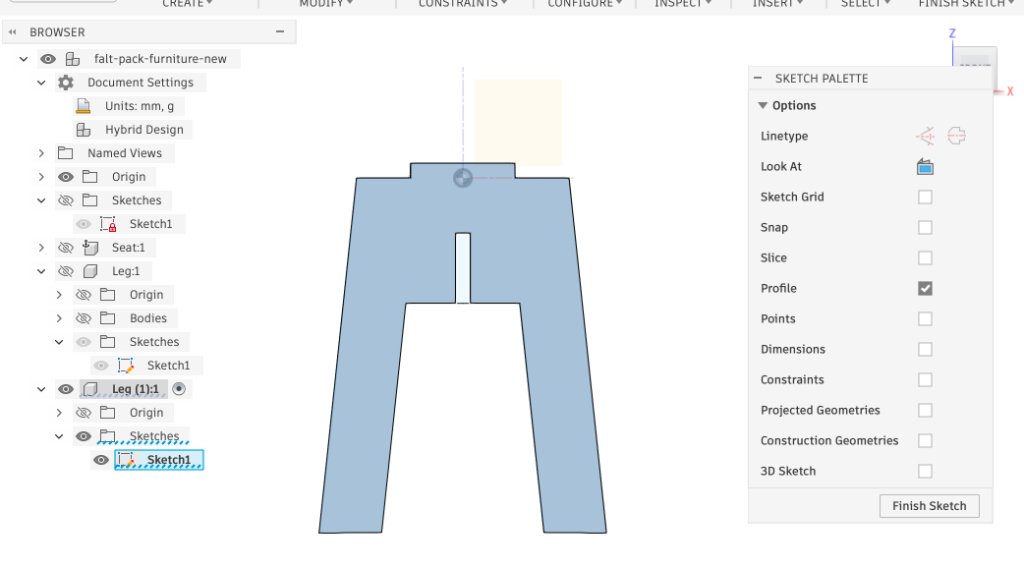Collapse the falt-pack-furniture-new root node
1024x568 pixels.
tap(24, 59)
